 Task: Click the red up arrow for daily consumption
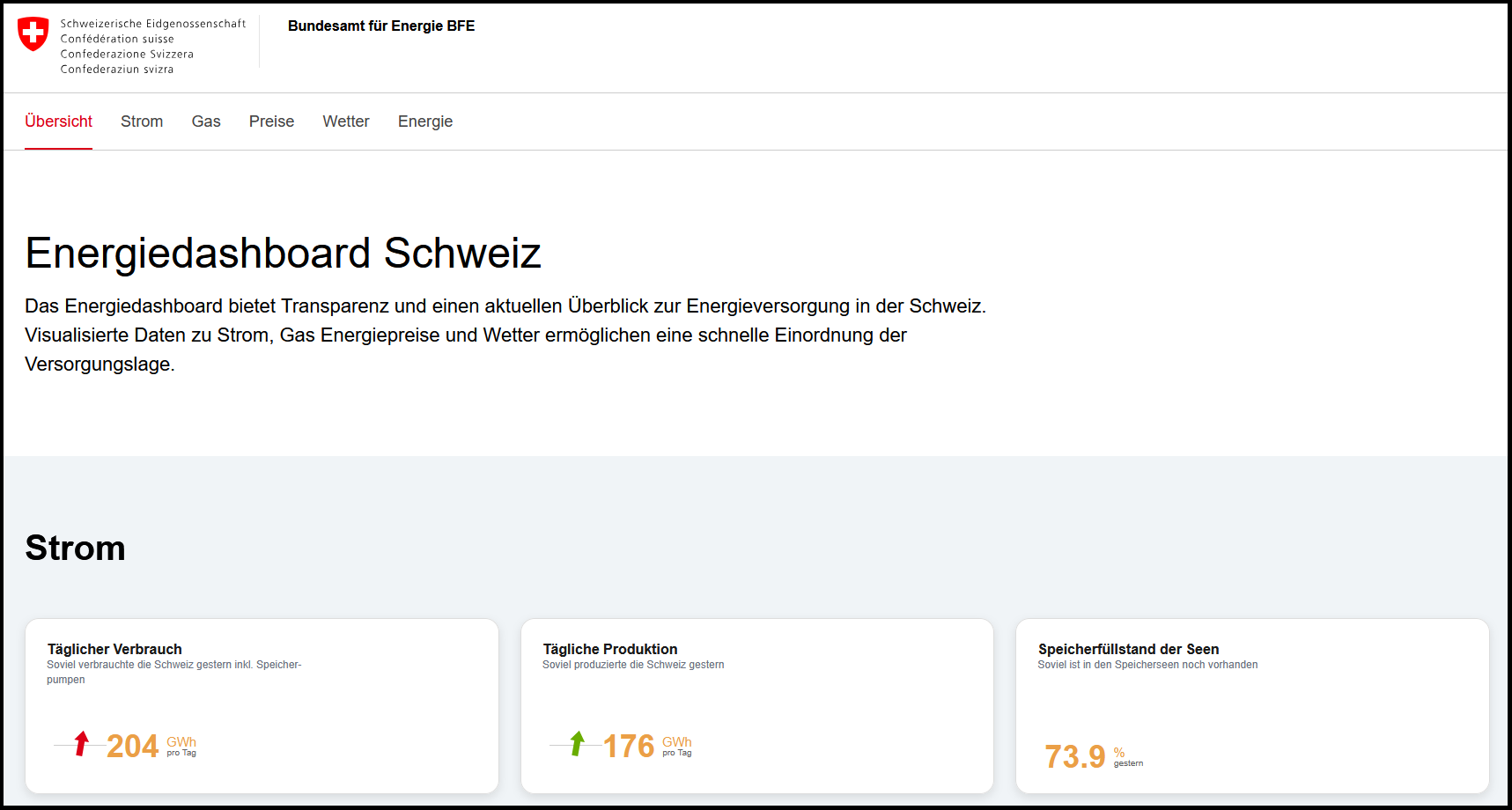pos(82,744)
